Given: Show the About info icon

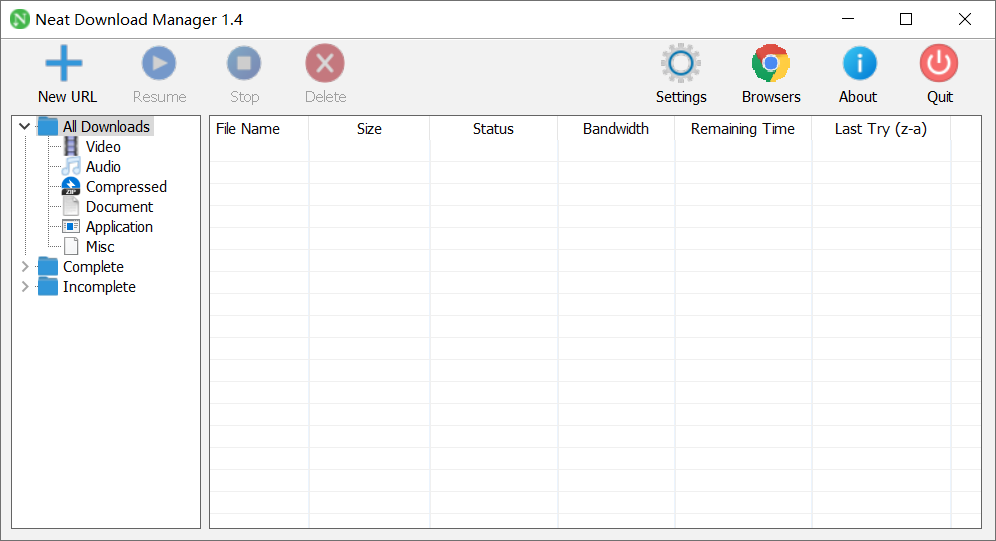Looking at the screenshot, I should 858,64.
